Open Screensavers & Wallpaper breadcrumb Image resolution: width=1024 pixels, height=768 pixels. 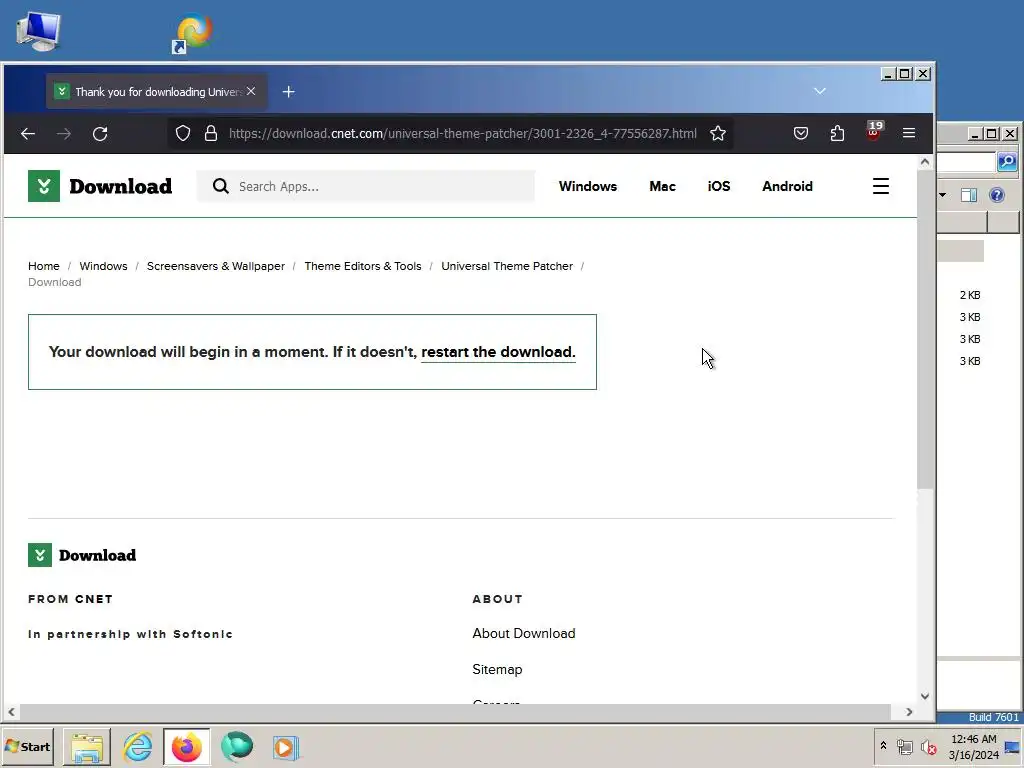click(x=216, y=266)
